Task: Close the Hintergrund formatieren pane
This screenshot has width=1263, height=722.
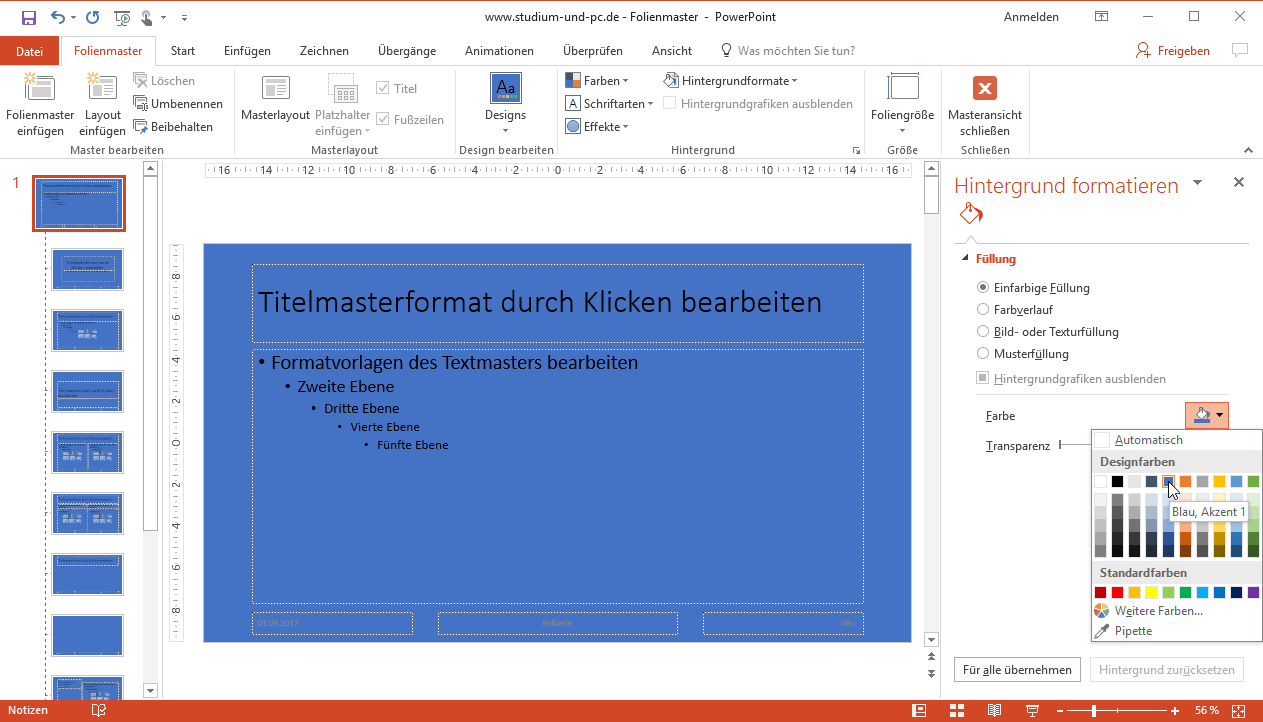Action: 1239,182
